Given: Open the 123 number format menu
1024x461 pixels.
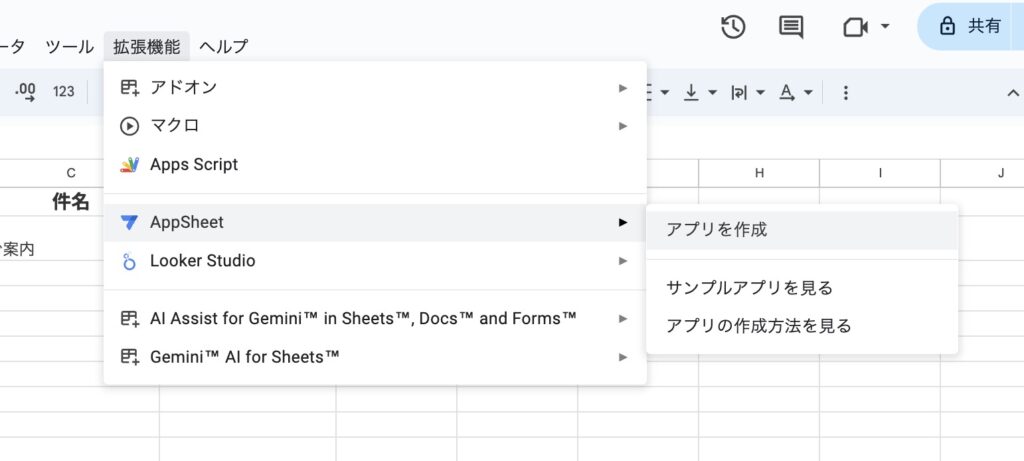Looking at the screenshot, I should click(63, 92).
